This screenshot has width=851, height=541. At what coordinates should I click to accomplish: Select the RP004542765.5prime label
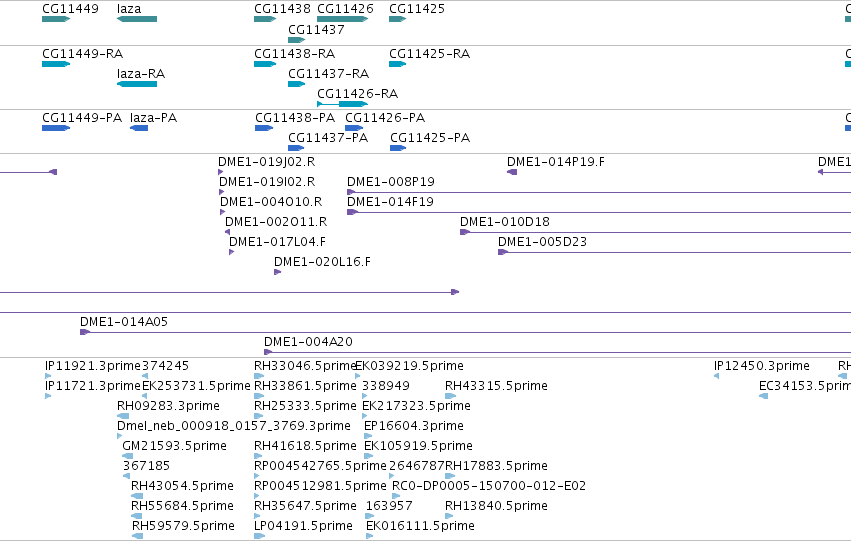(320, 466)
